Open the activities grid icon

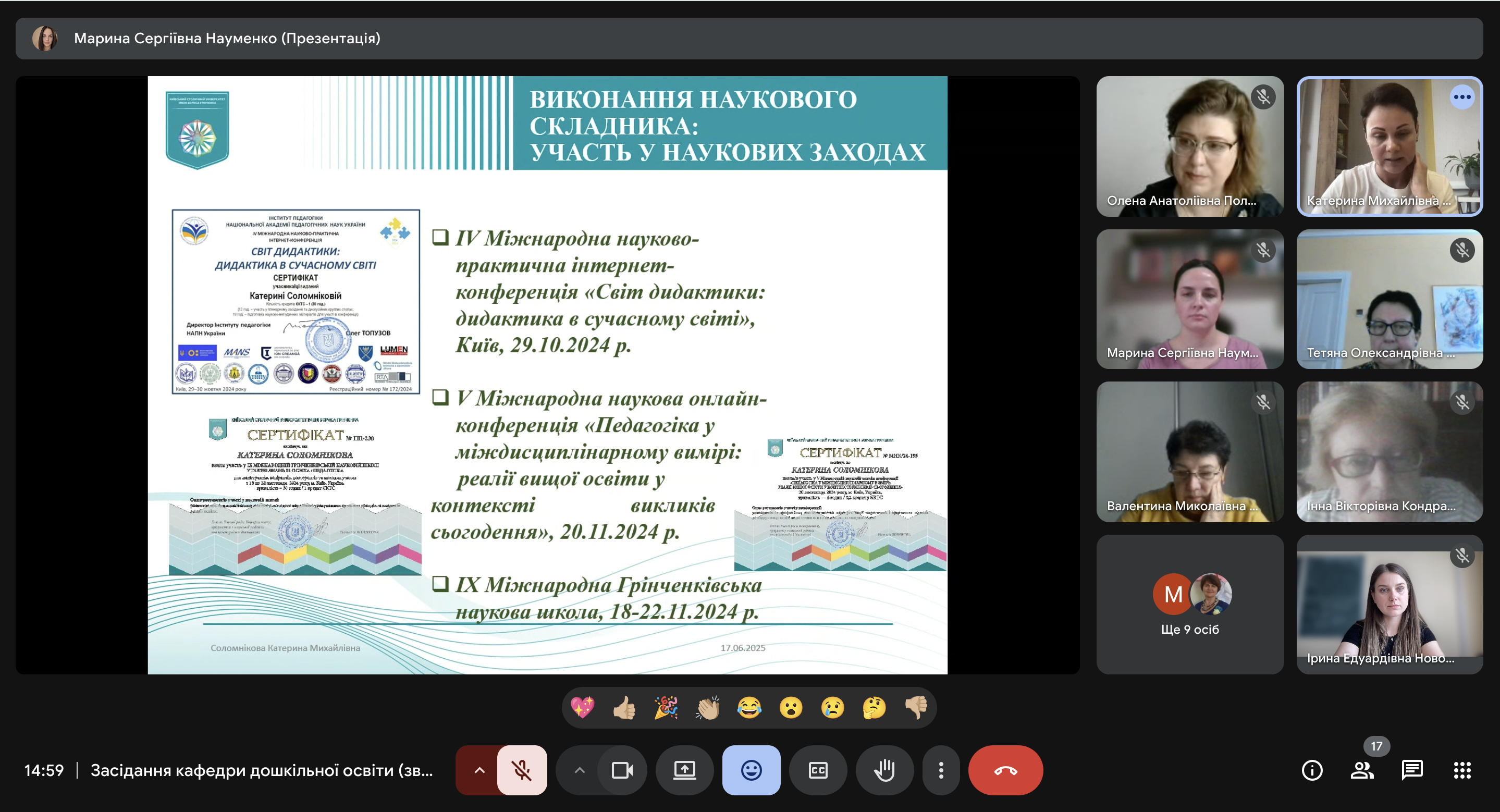click(1461, 770)
